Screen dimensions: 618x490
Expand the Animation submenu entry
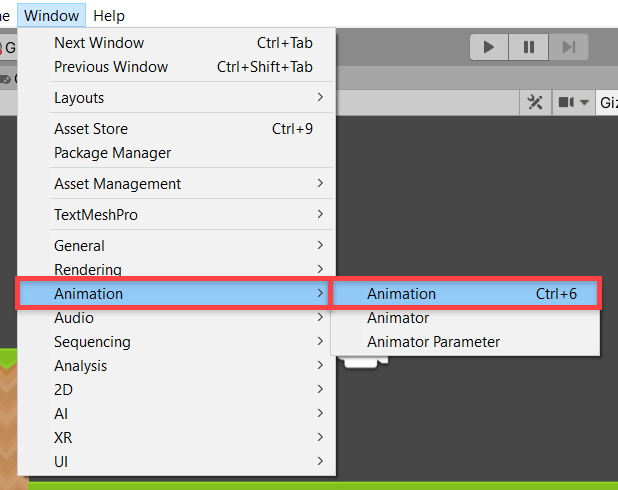(x=173, y=294)
